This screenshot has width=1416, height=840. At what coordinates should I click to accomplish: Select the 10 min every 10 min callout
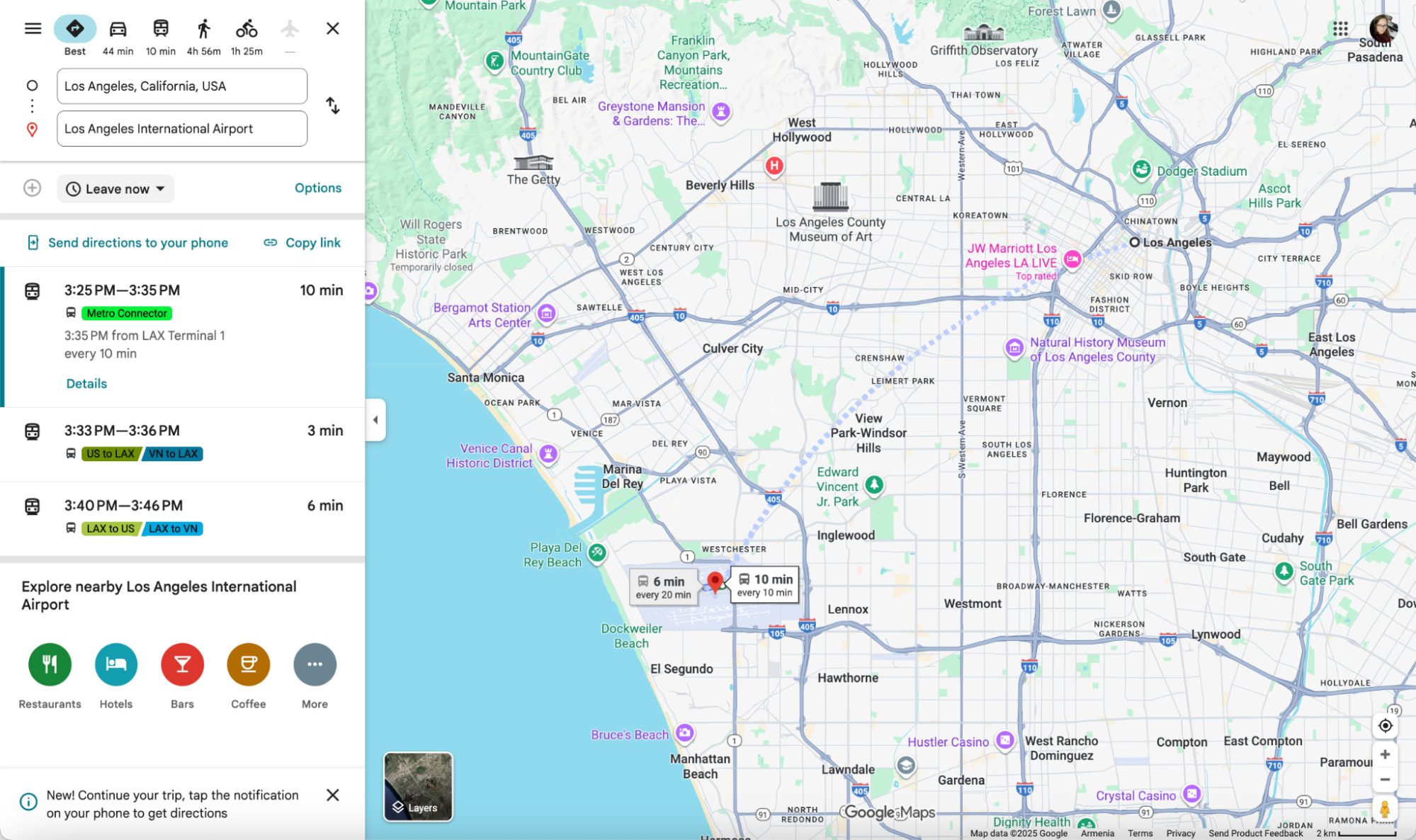(764, 584)
